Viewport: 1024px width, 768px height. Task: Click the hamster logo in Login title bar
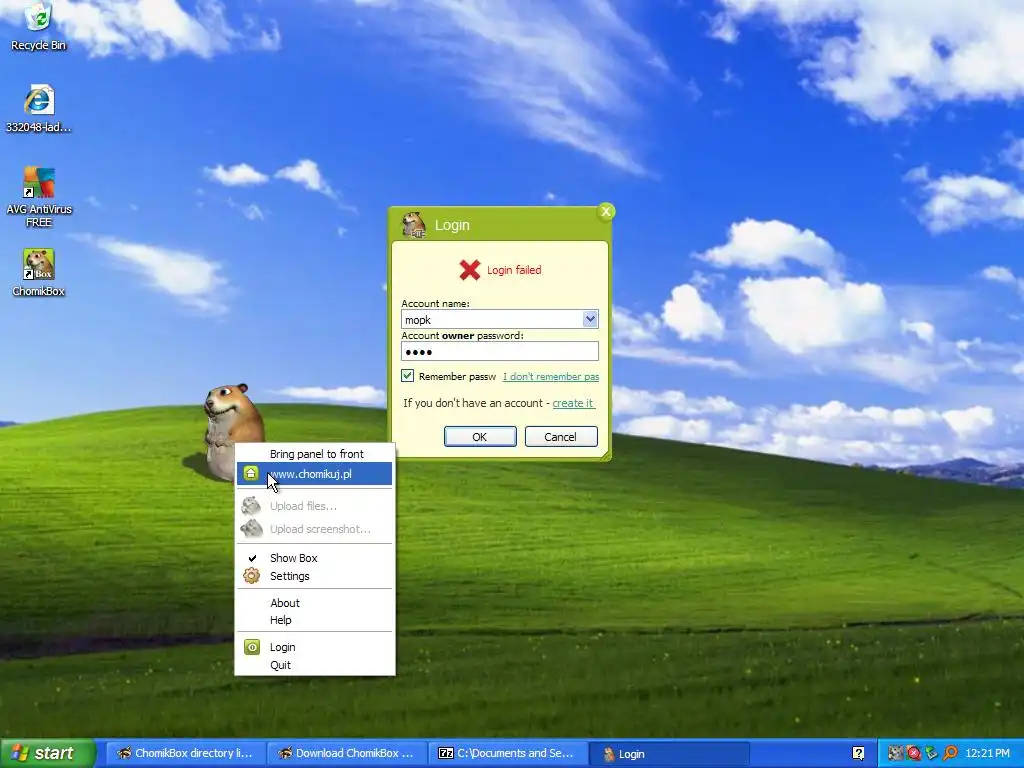(x=413, y=225)
